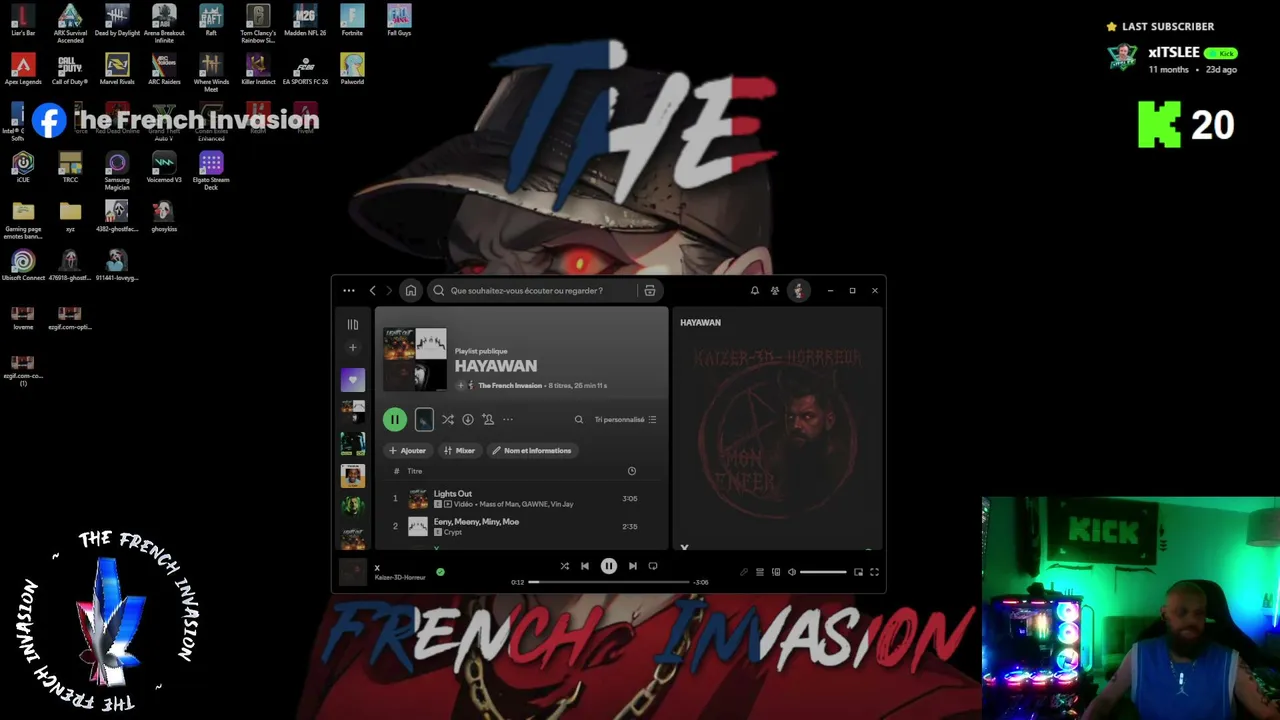Select the Fortnite desktop shortcut
The image size is (1280, 720).
click(x=352, y=21)
